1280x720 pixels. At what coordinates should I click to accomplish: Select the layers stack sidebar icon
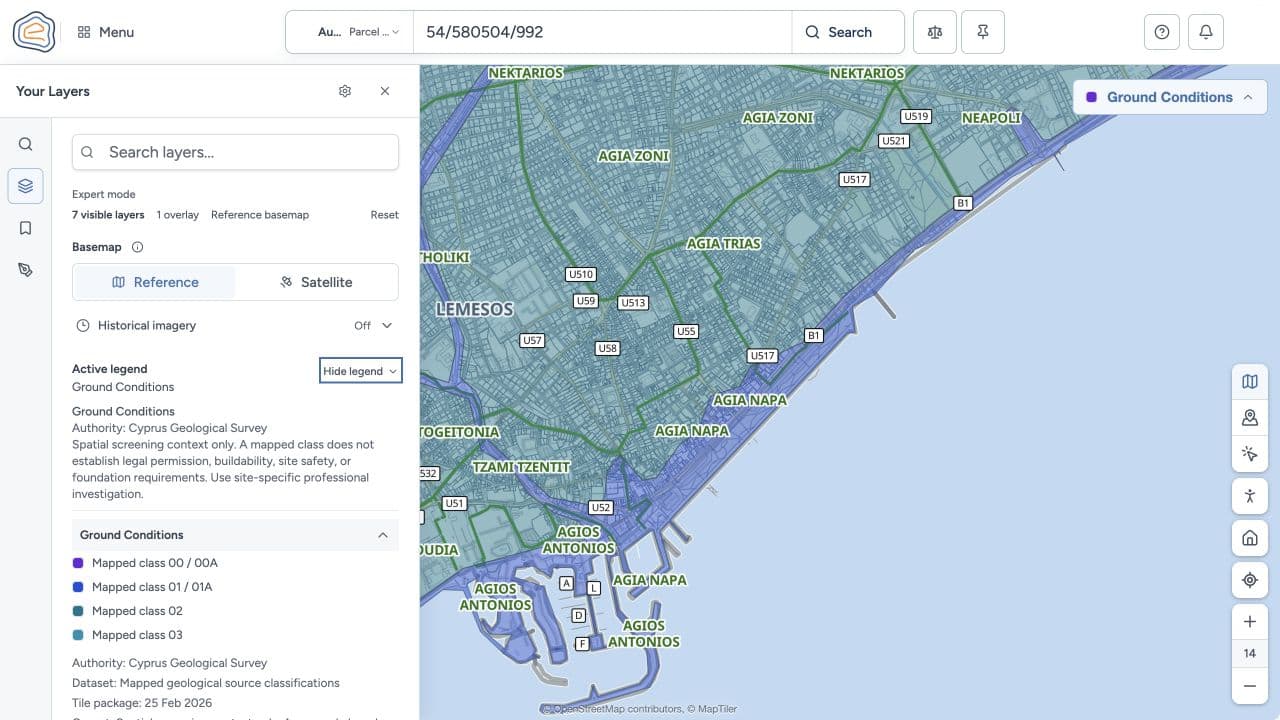pos(26,186)
